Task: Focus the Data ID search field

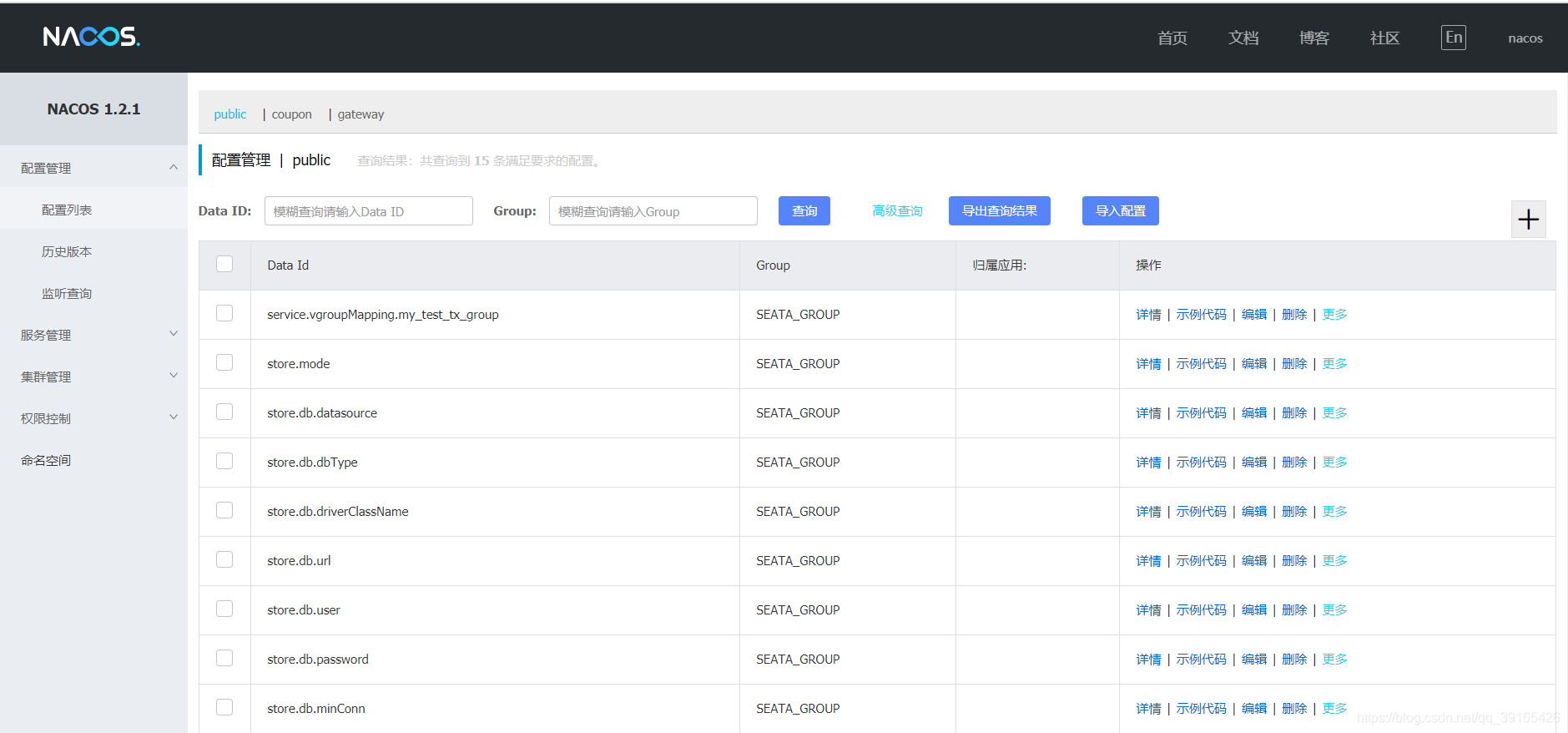Action: tap(369, 211)
